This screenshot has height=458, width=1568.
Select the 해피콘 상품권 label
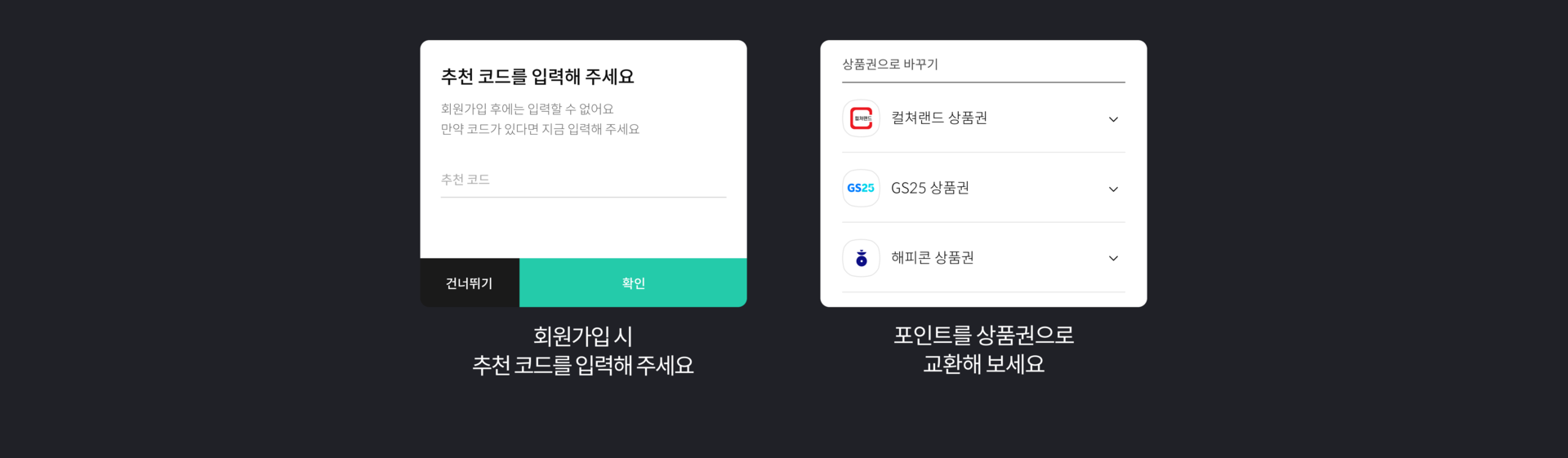pyautogui.click(x=933, y=258)
